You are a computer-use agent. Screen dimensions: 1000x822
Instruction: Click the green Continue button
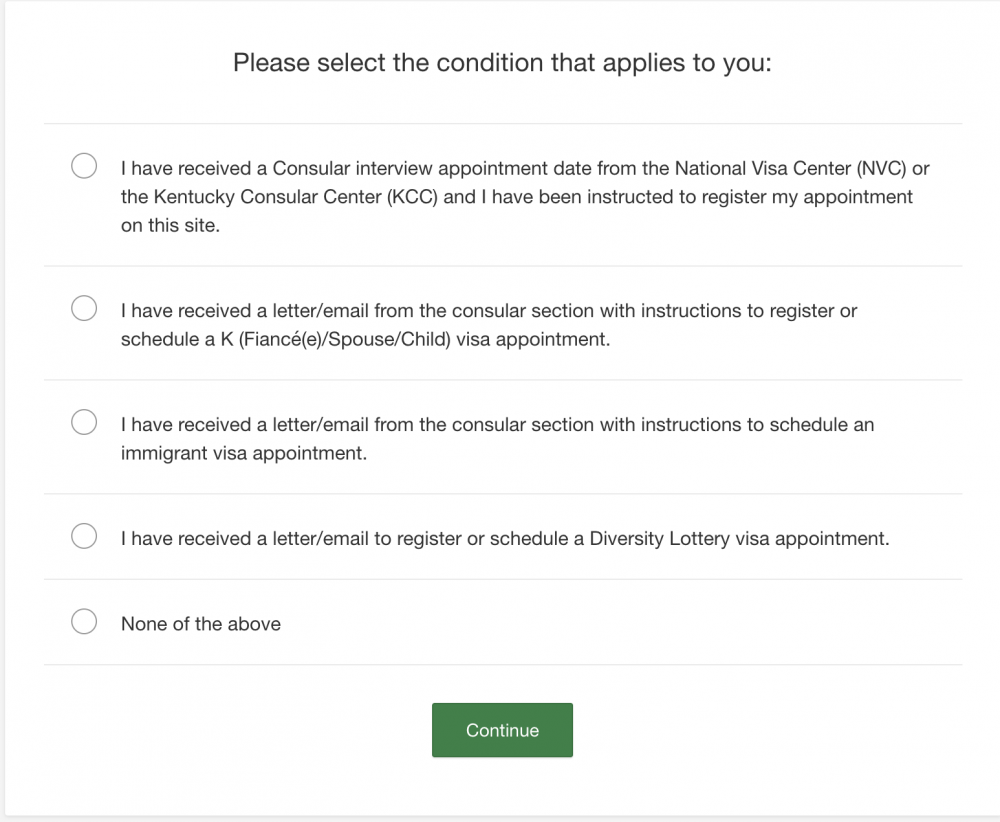[x=503, y=730]
